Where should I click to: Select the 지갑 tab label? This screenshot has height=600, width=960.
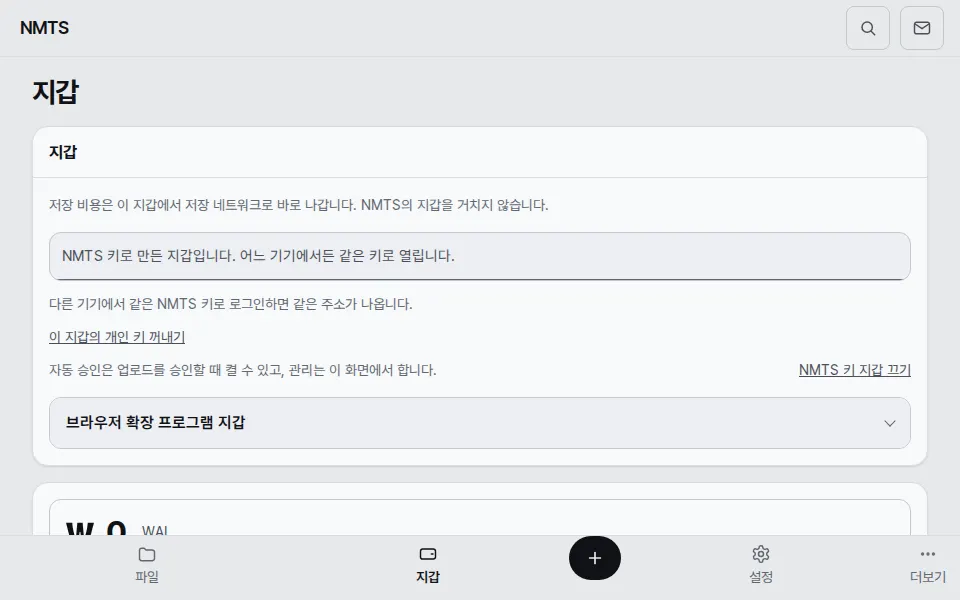[428, 577]
